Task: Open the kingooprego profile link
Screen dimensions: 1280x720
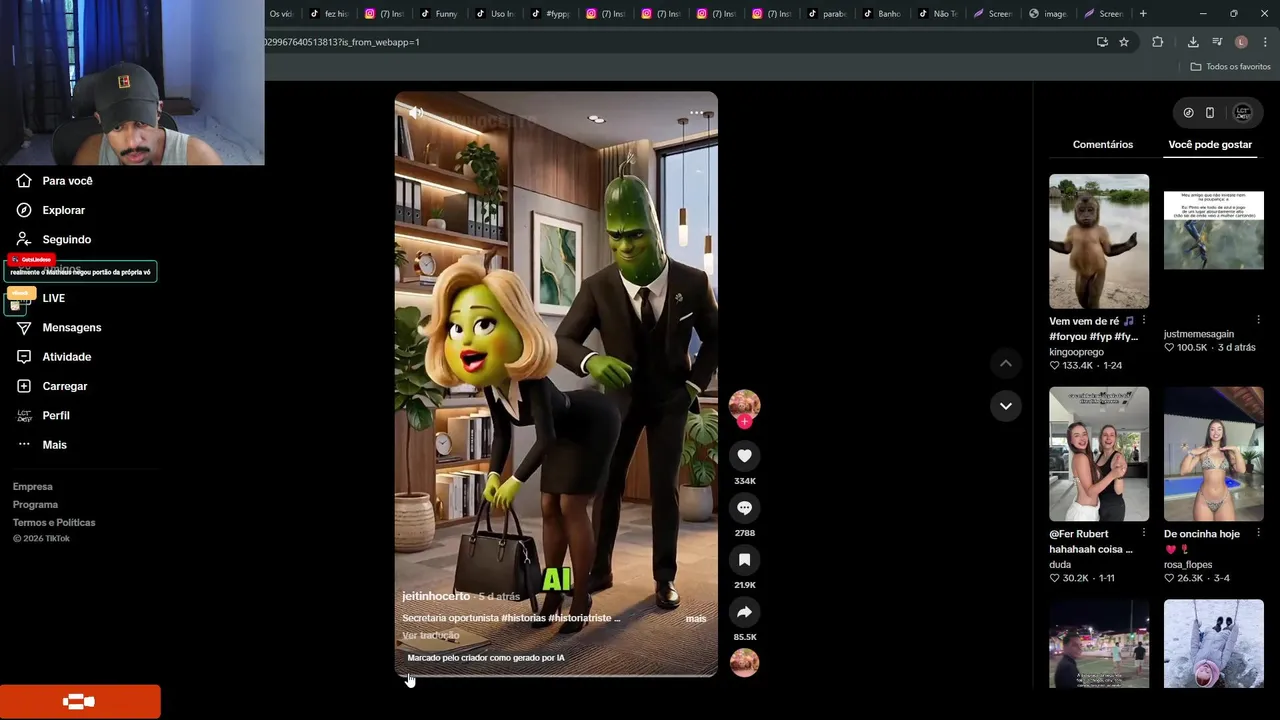Action: coord(1076,352)
